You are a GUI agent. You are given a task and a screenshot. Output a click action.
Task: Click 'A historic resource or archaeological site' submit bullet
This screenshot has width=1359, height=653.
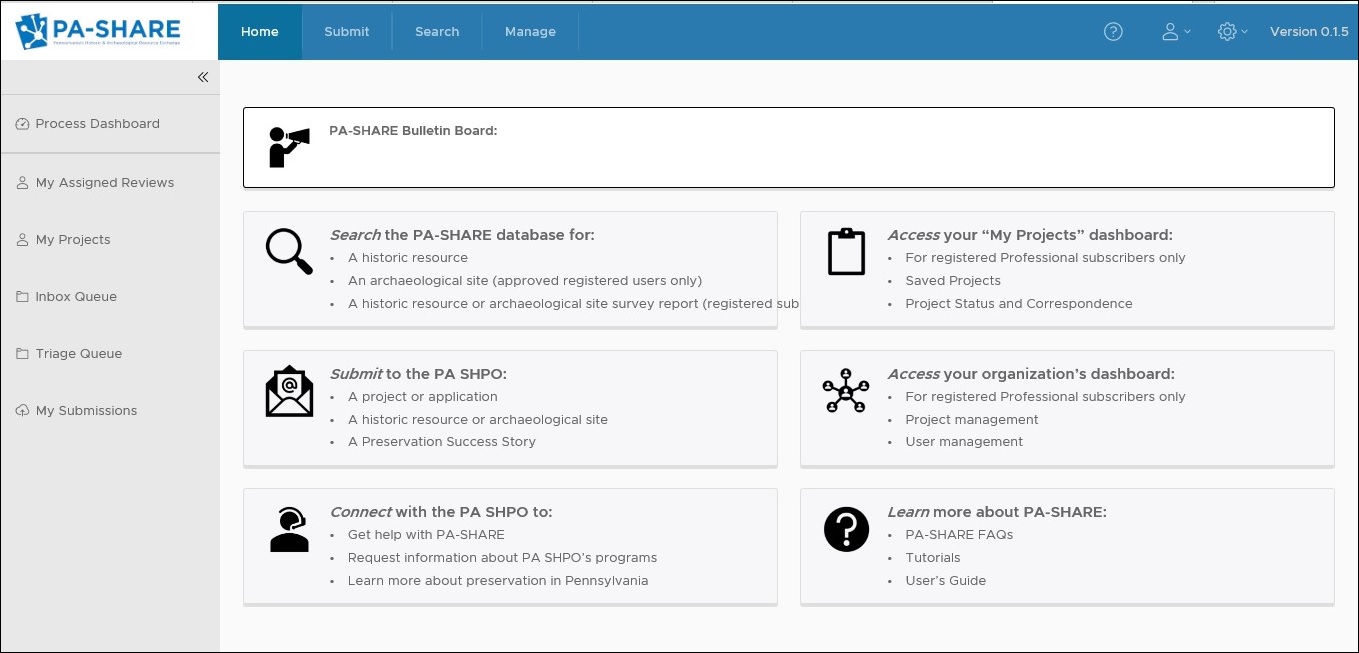pyautogui.click(x=478, y=420)
